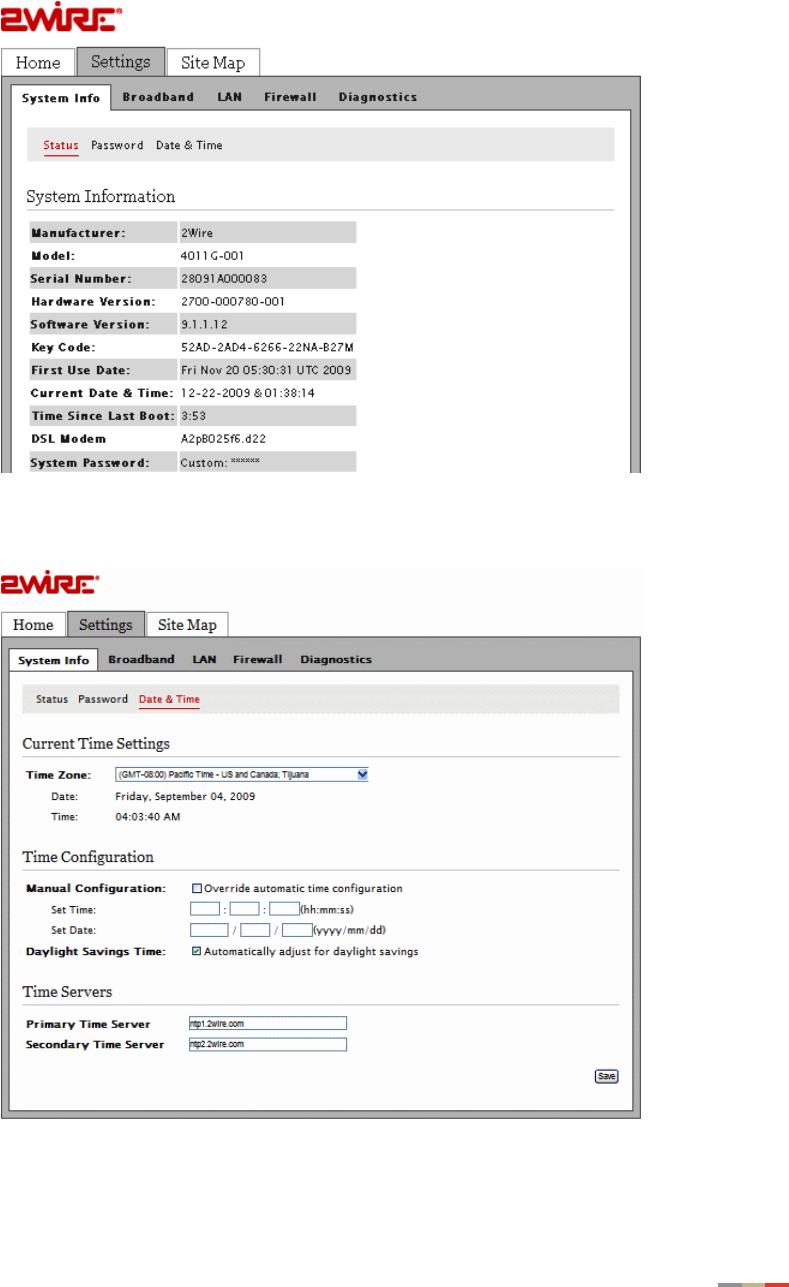Click the Set Date day field
Viewport: 789px width, 1287px height.
[x=297, y=930]
